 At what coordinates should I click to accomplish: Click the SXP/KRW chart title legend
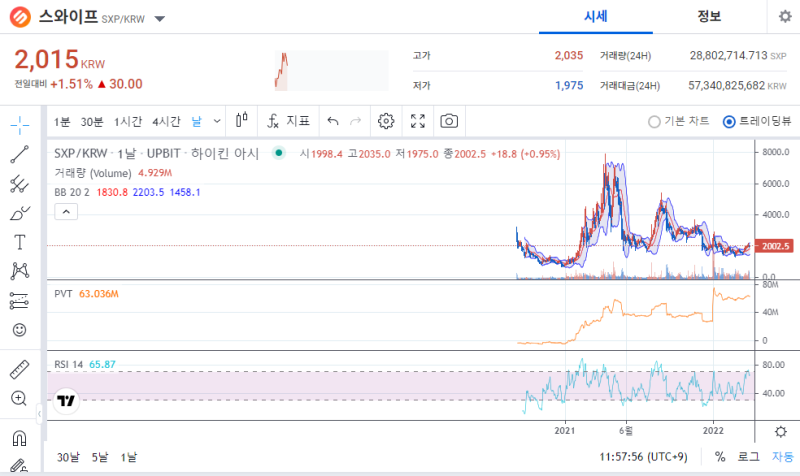point(156,153)
